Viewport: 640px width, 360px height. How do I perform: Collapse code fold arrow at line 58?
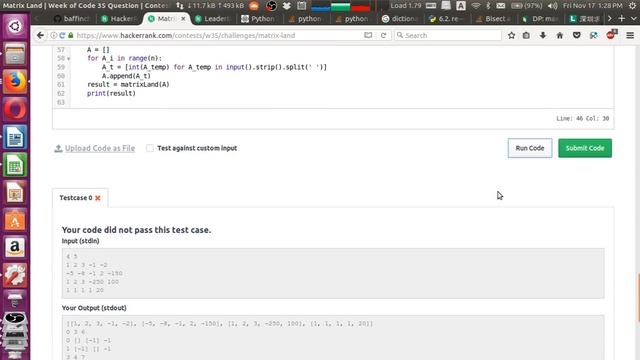pyautogui.click(x=69, y=59)
